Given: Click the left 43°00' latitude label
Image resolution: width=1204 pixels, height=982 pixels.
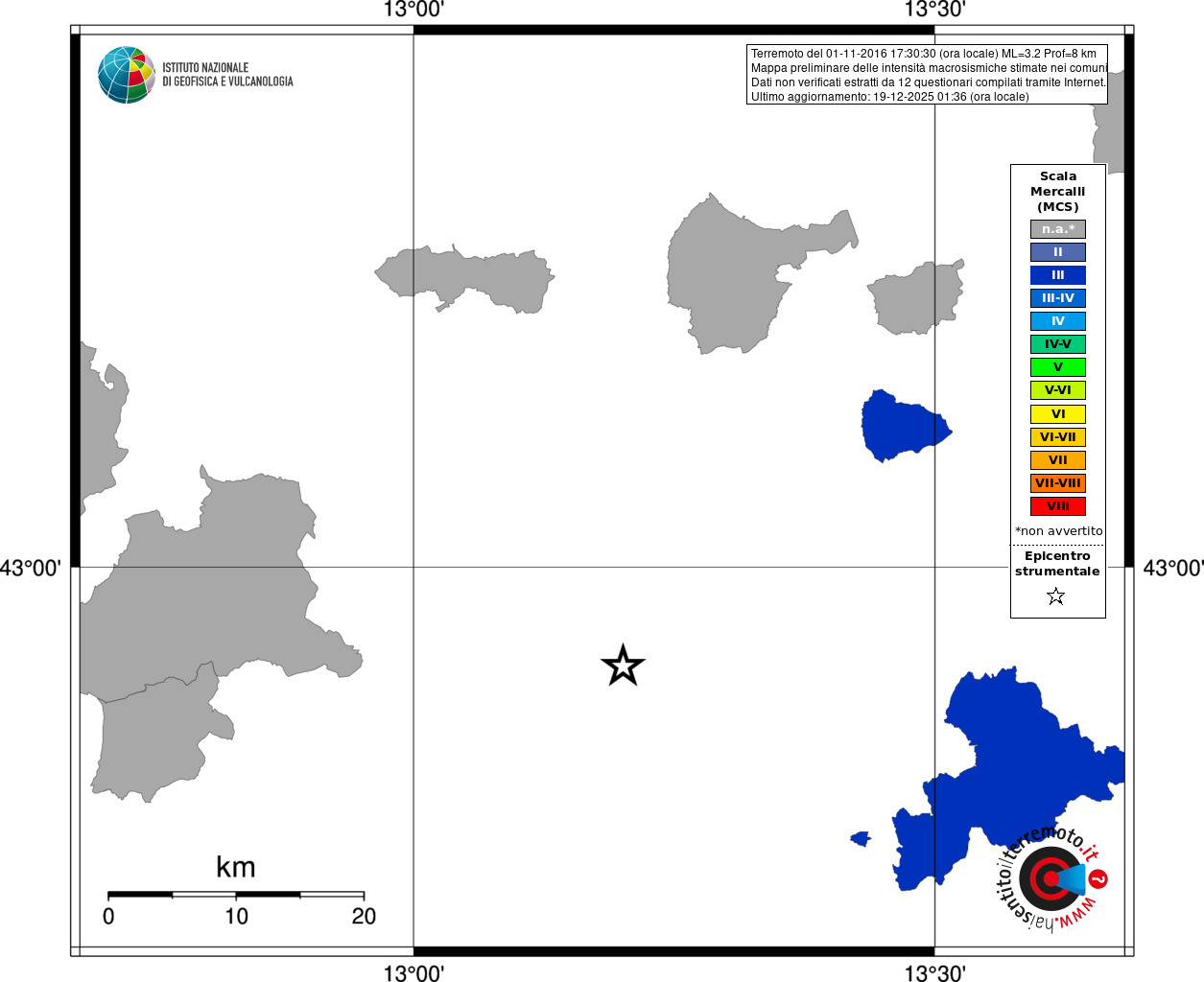Looking at the screenshot, I should (31, 568).
